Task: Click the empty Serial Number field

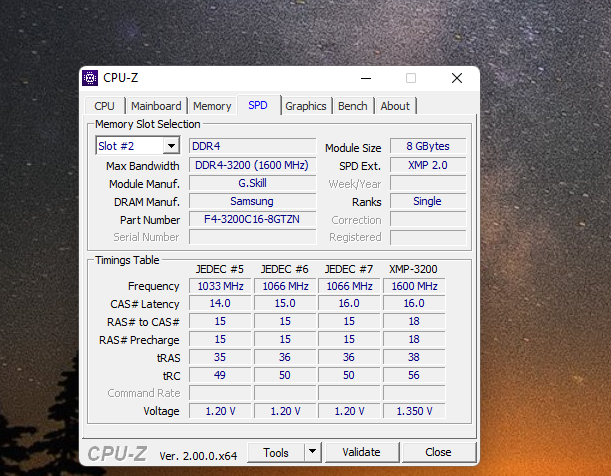Action: [253, 237]
